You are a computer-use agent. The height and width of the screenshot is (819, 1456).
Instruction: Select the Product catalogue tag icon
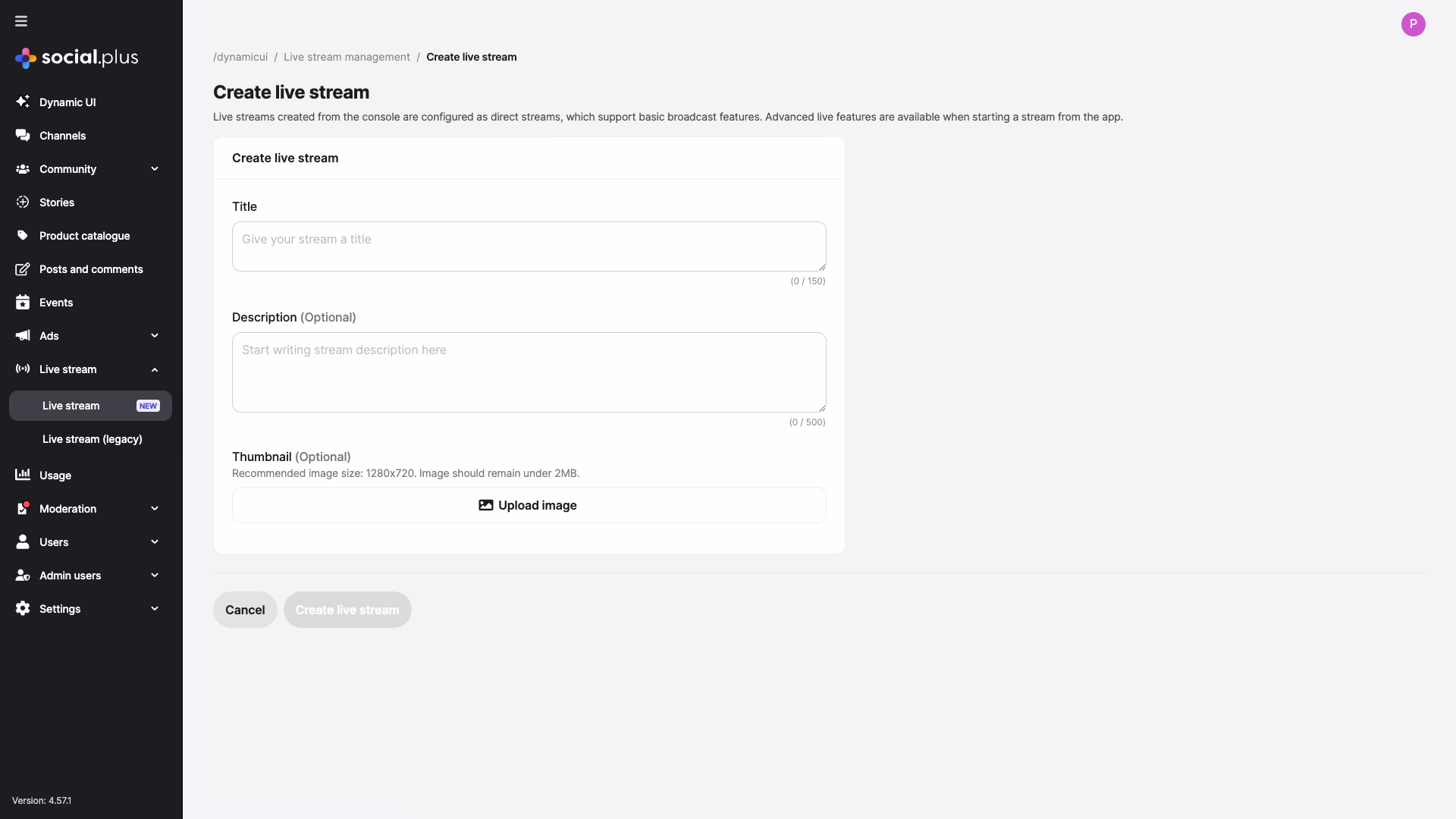click(x=23, y=236)
